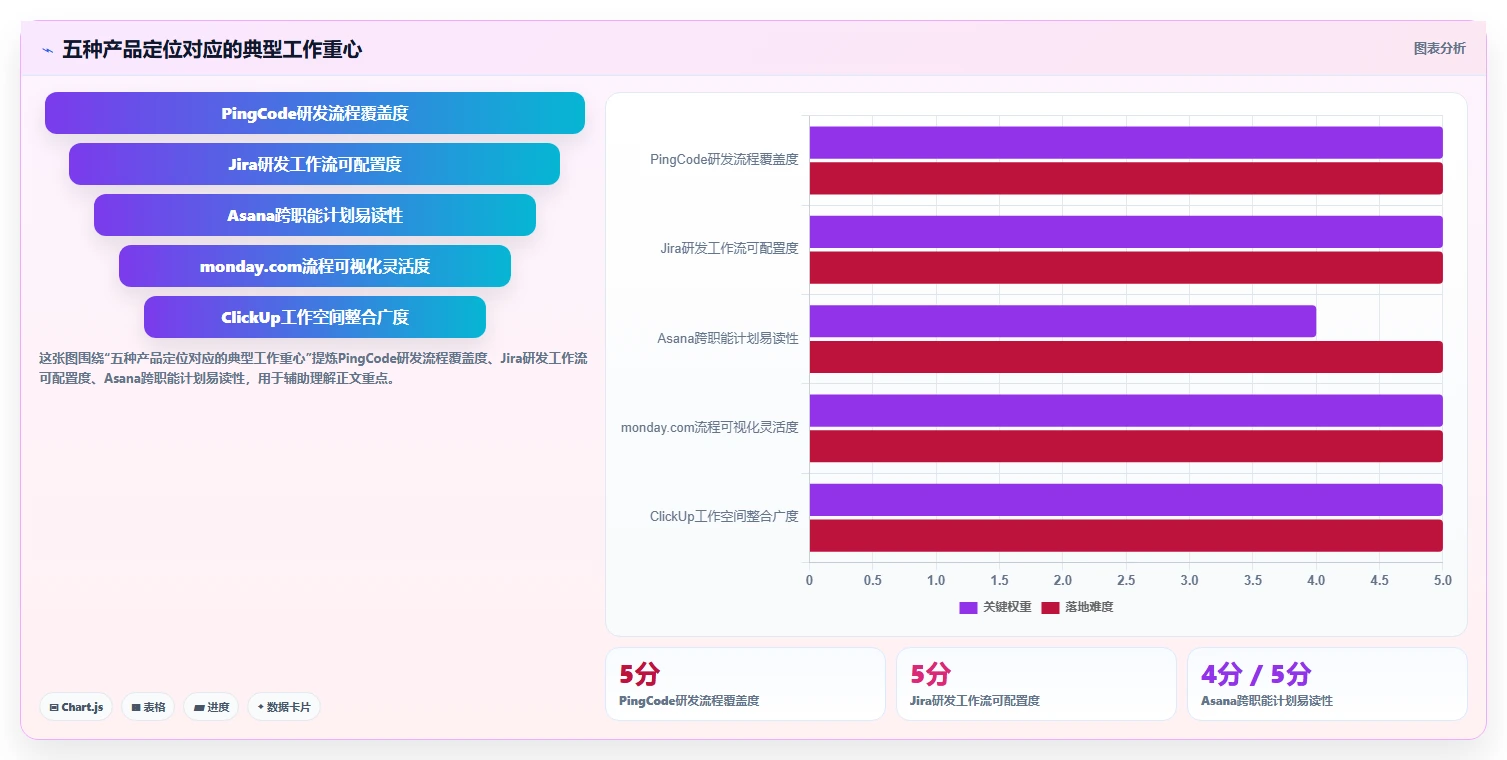Click the 表格 tag

(148, 707)
